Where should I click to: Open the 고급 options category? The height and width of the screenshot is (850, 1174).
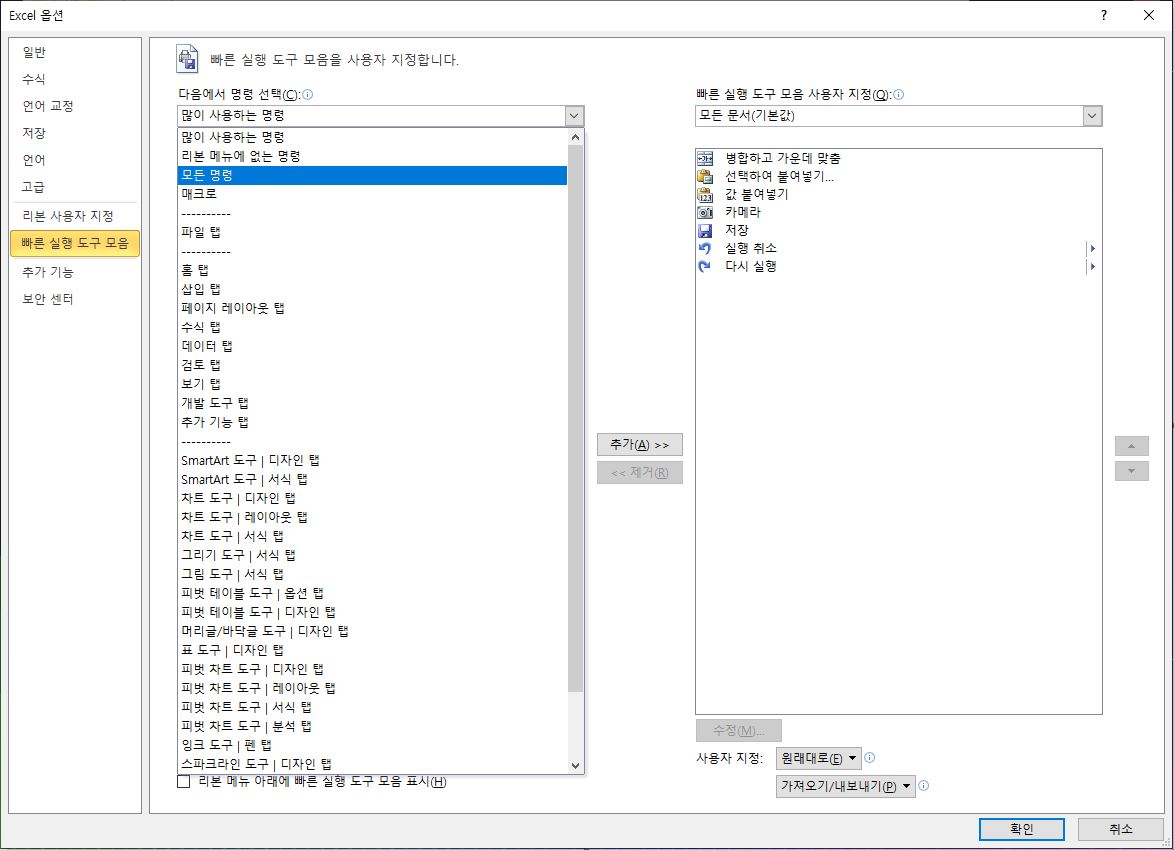pyautogui.click(x=74, y=186)
